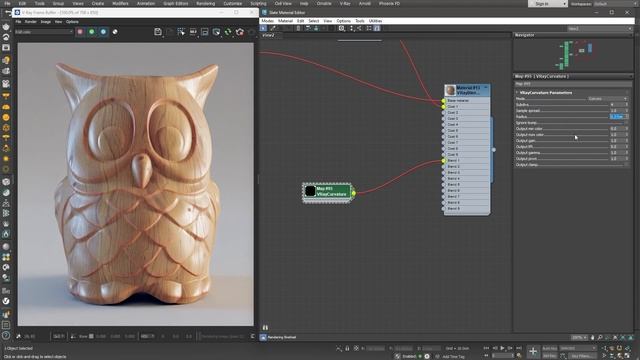Select the View2 tab
This screenshot has width=640, height=360.
(x=268, y=36)
